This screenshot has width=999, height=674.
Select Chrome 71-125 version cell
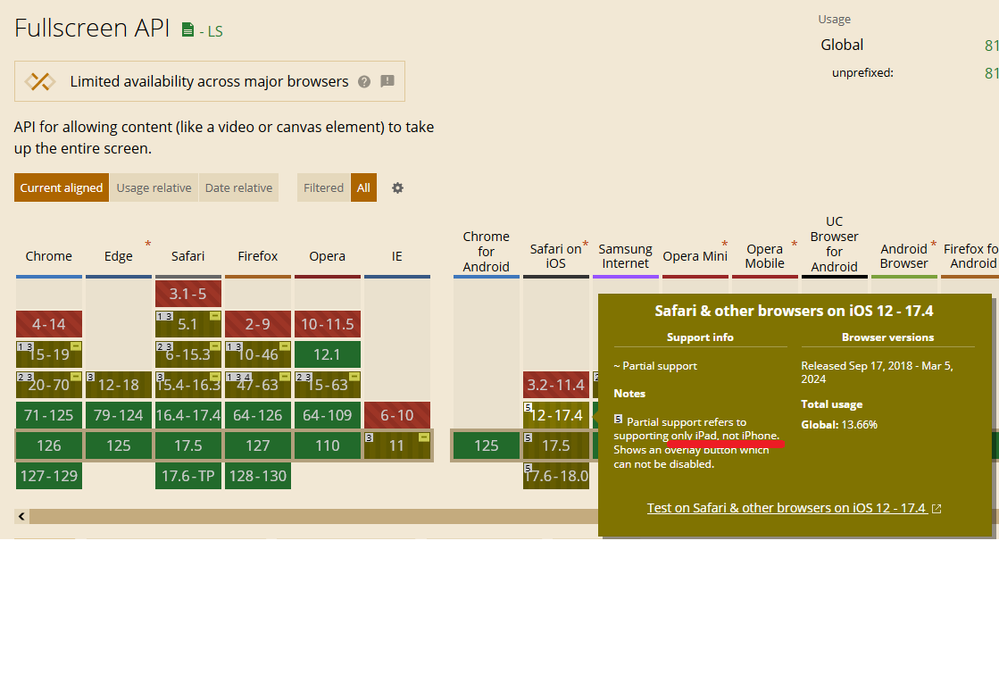[x=49, y=415]
